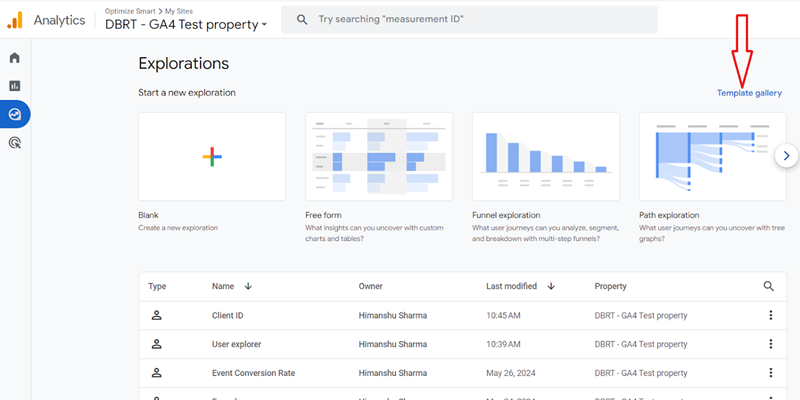Screen dimensions: 800x400
Task: Open the Reports sidebar icon
Action: point(15,86)
